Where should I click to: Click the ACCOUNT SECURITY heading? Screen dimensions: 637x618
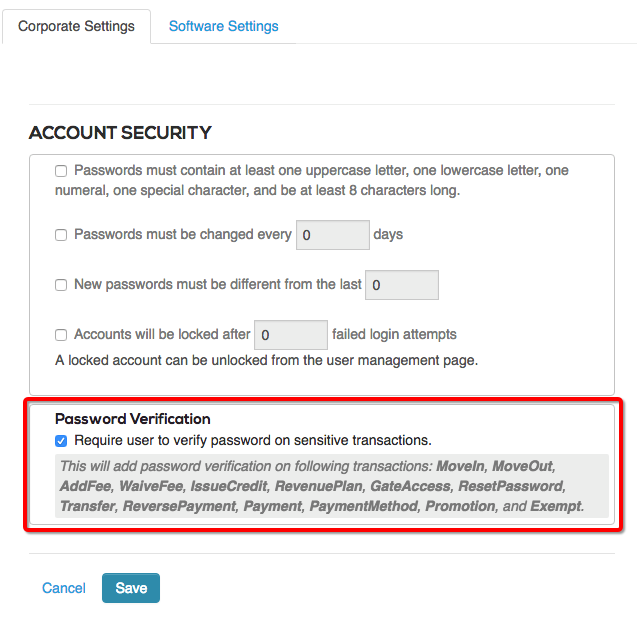coord(120,133)
